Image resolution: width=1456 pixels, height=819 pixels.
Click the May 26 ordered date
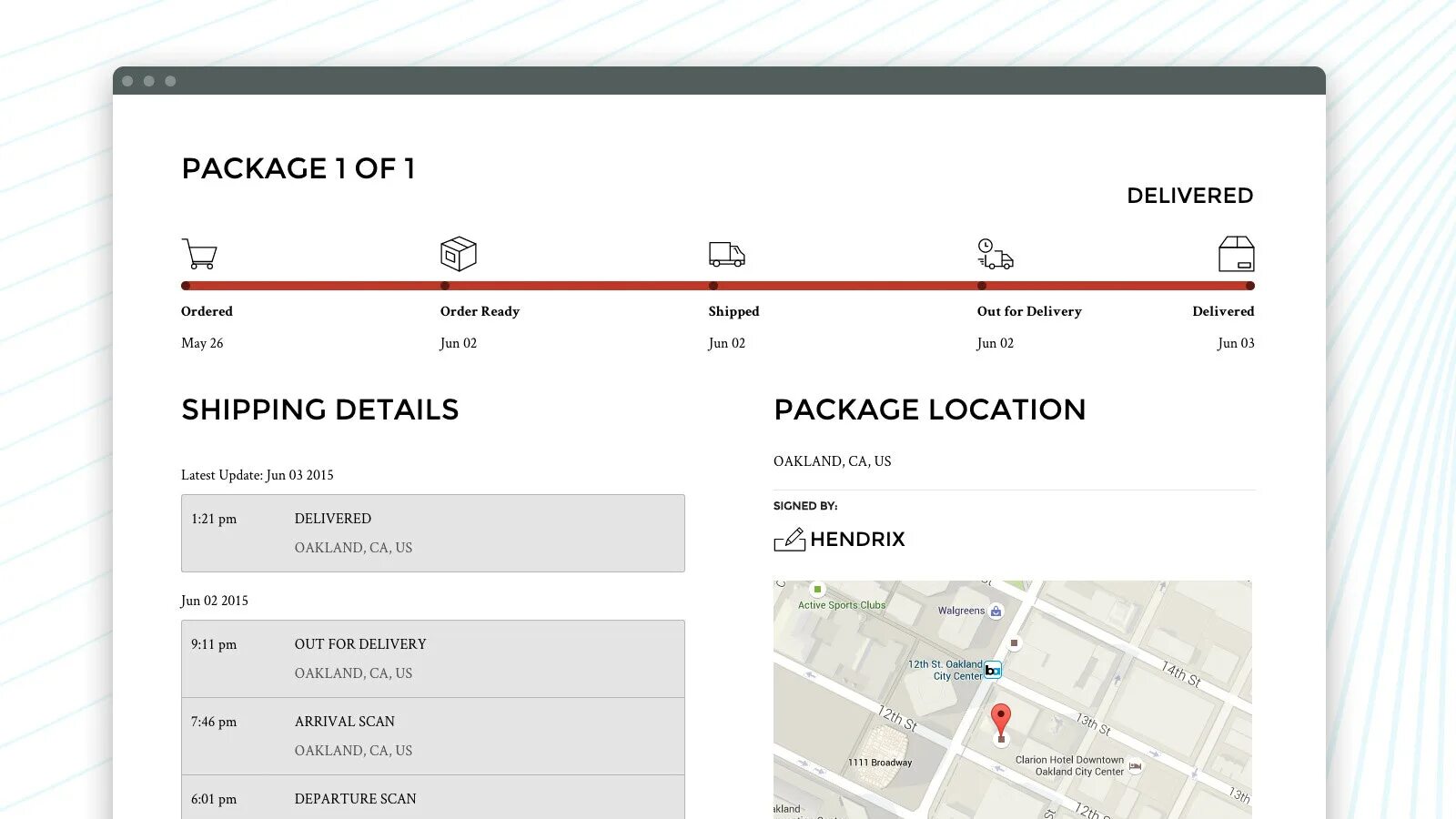click(x=202, y=343)
